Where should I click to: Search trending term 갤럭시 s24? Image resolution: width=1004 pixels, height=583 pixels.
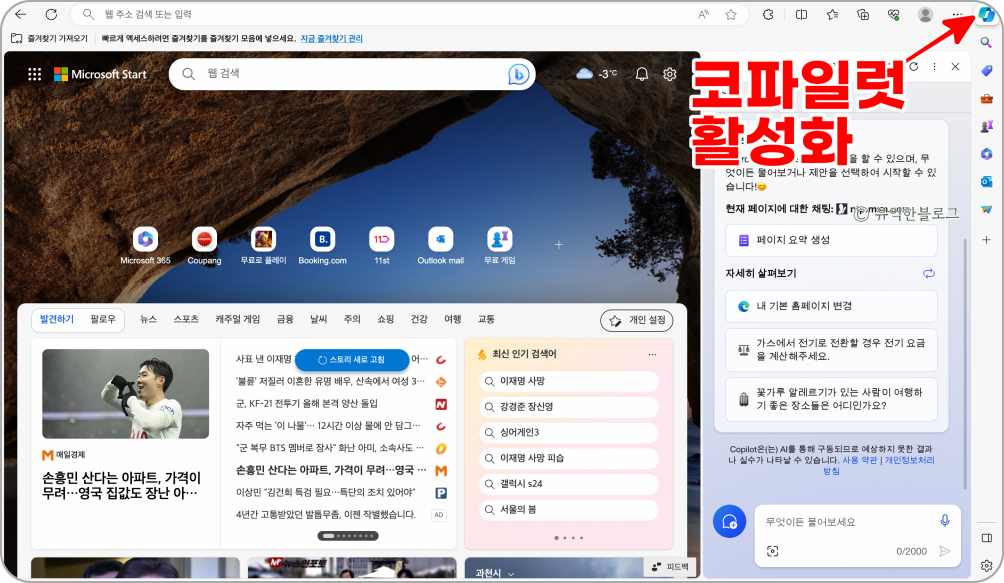pyautogui.click(x=569, y=483)
